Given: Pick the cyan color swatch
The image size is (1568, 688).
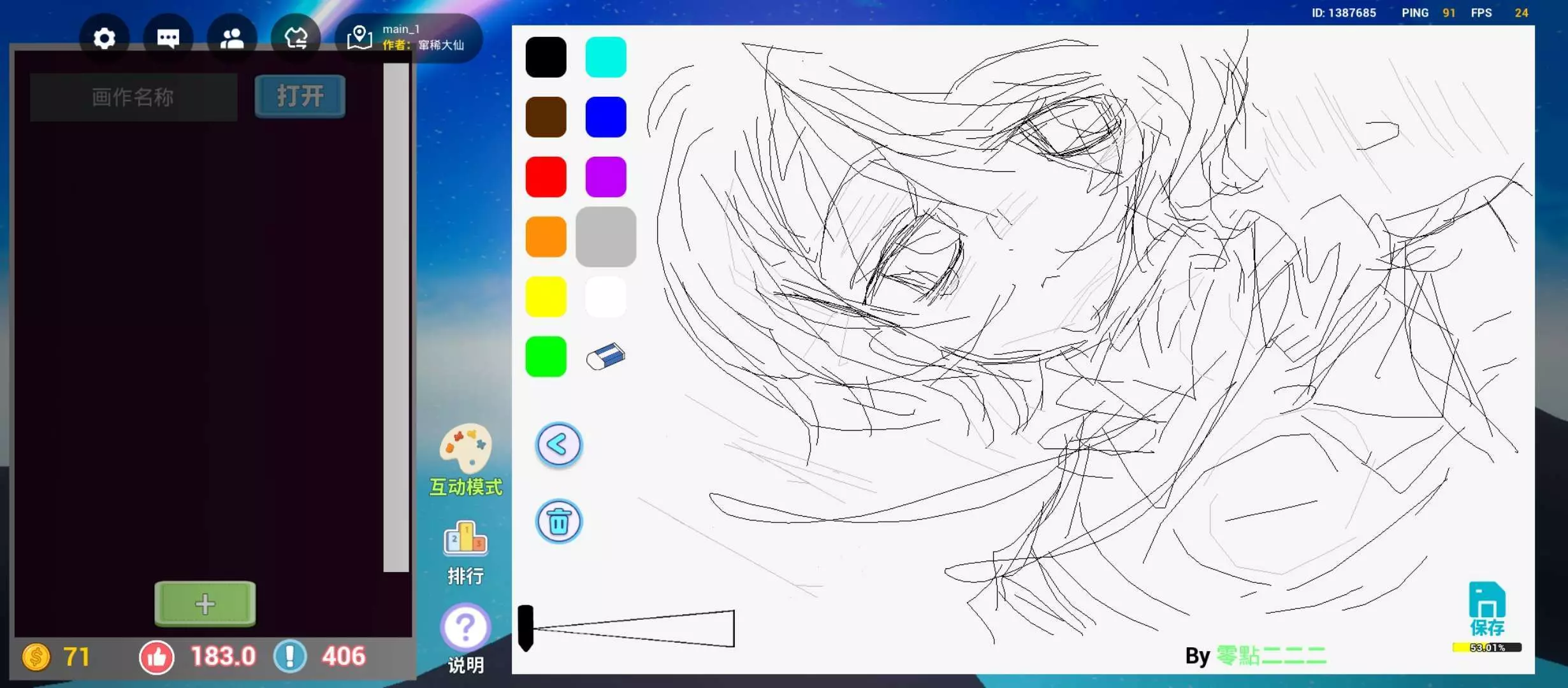Looking at the screenshot, I should [x=606, y=57].
